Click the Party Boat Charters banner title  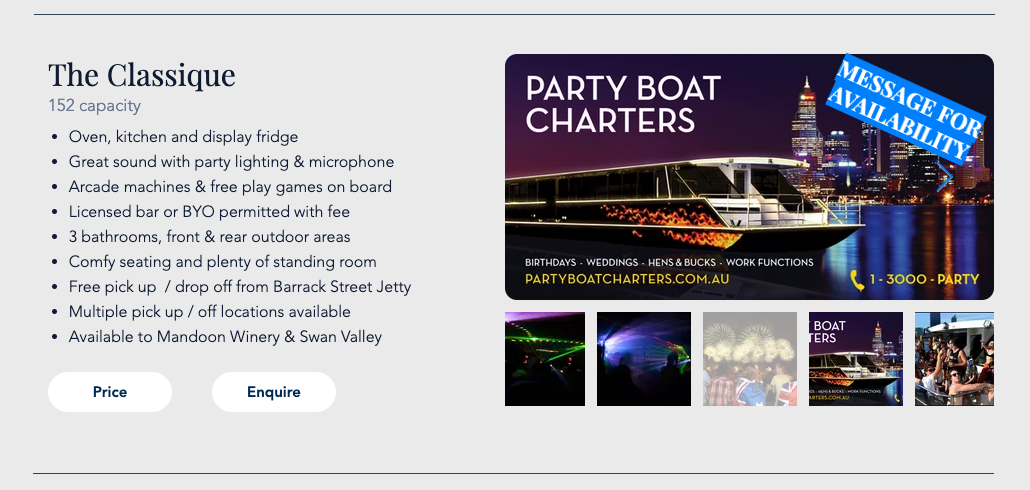click(x=623, y=104)
